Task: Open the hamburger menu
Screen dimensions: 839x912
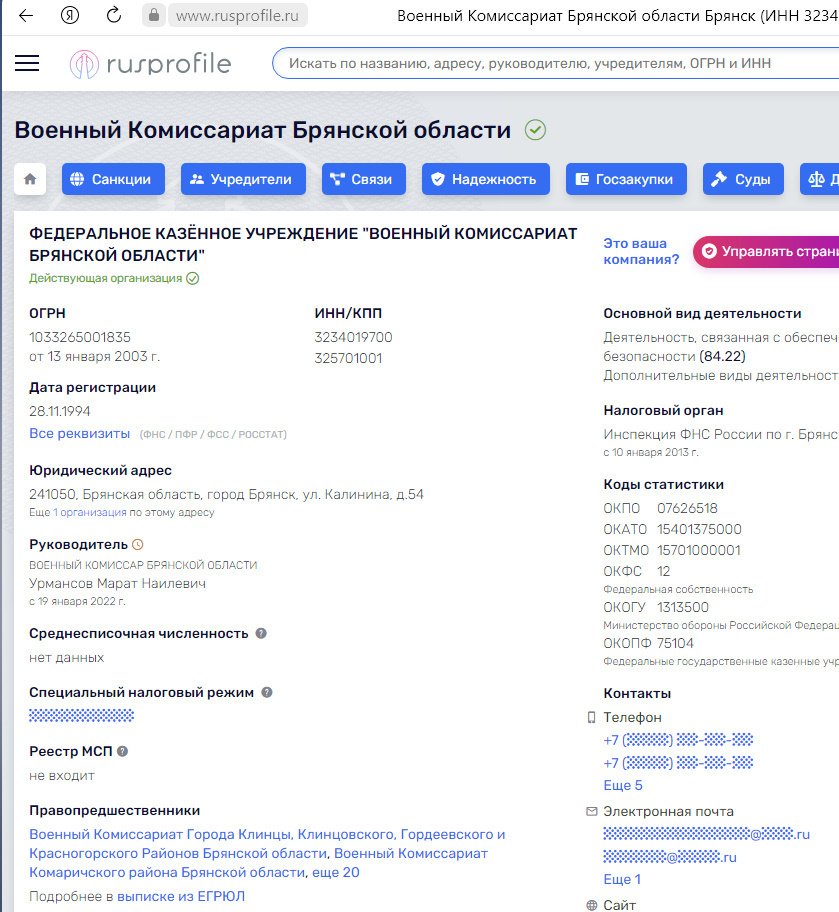Action: pyautogui.click(x=27, y=64)
